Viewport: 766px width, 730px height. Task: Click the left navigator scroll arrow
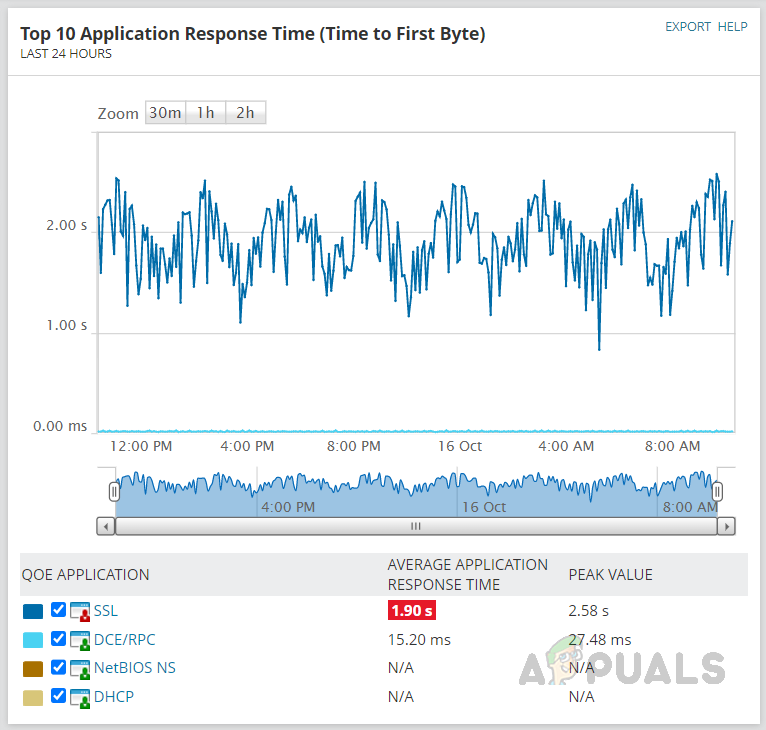coord(106,526)
